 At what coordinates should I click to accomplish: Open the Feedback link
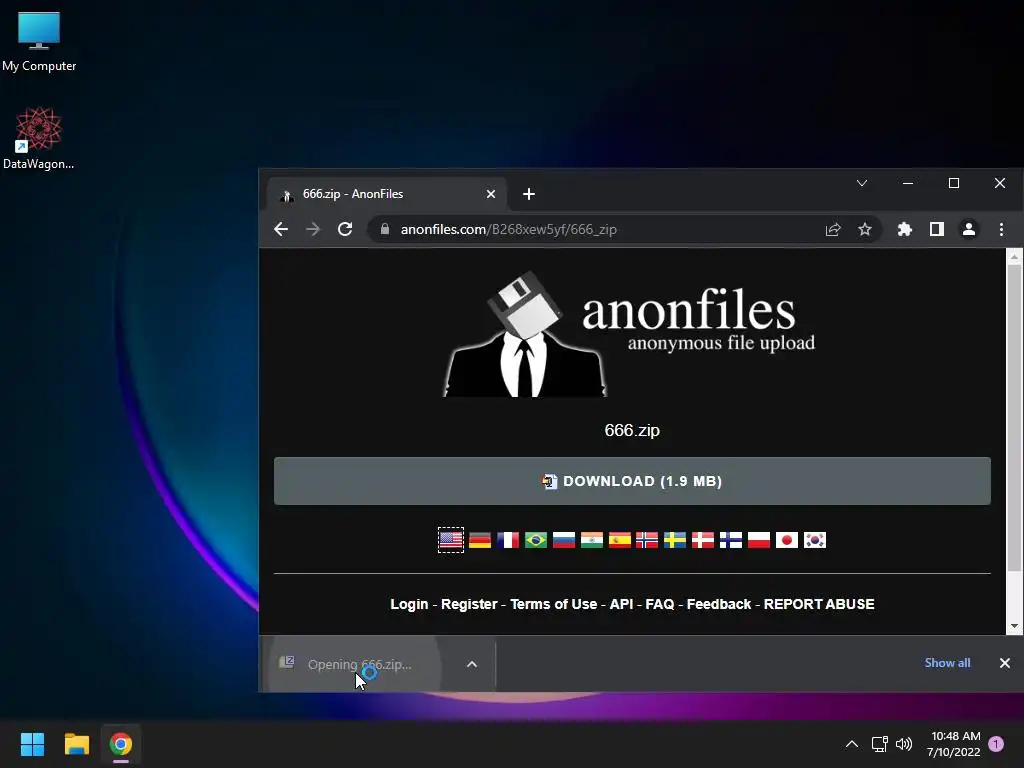pyautogui.click(x=719, y=604)
